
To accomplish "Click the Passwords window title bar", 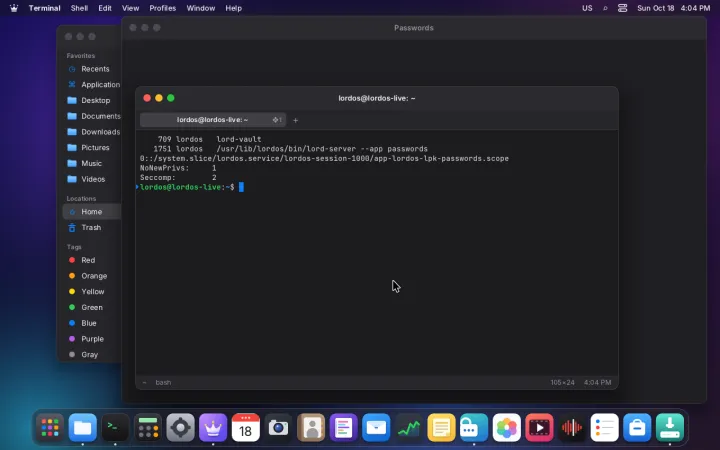I will pyautogui.click(x=413, y=28).
